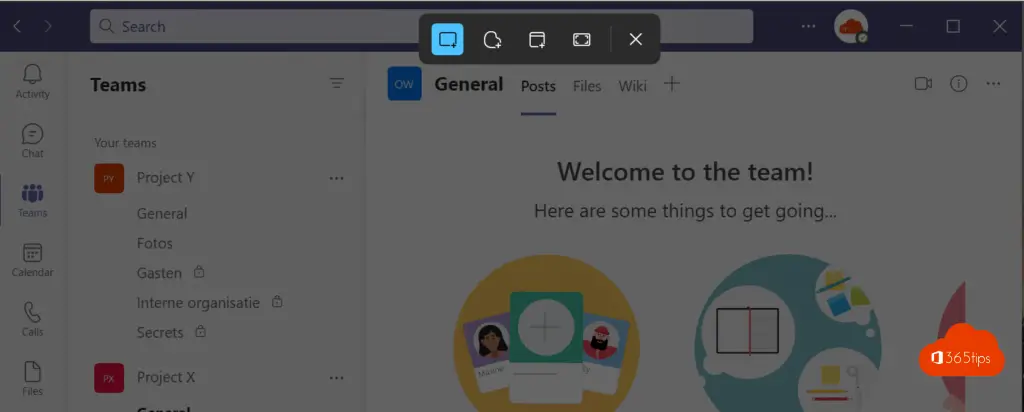Viewport: 1024px width, 412px height.
Task: Open the Secrets private channel
Action: [160, 332]
